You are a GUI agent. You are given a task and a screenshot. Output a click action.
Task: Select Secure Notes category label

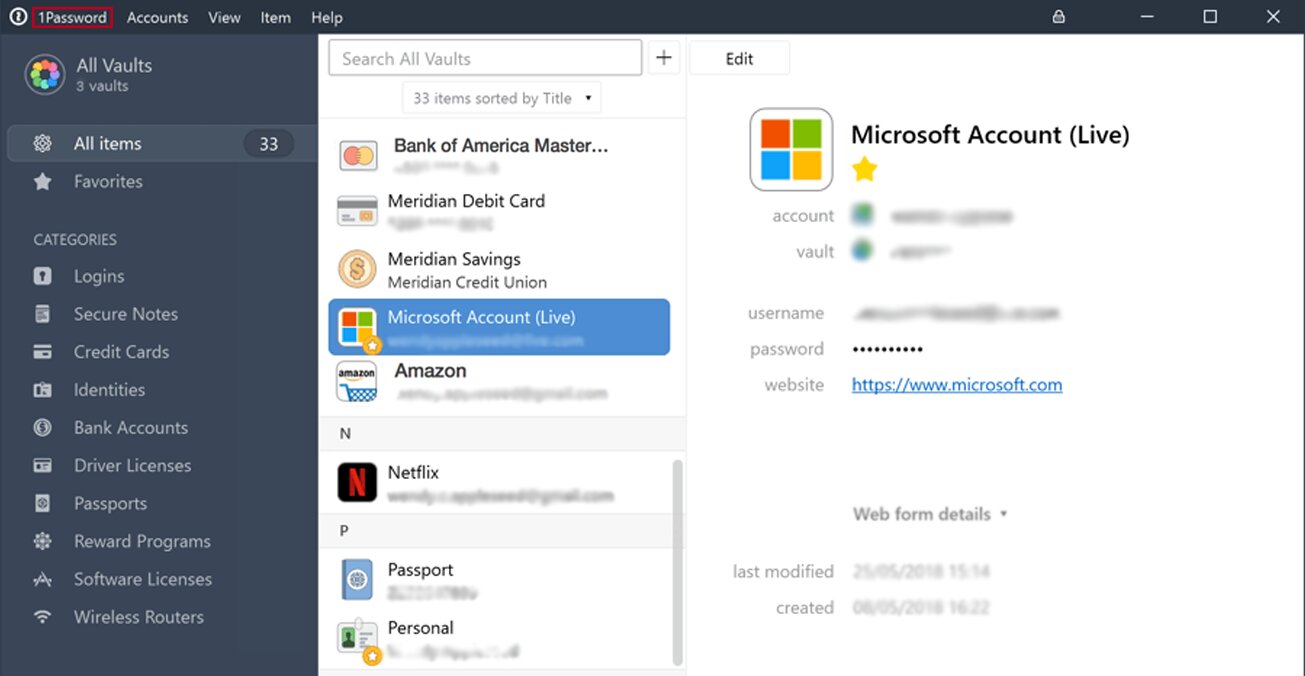tap(126, 314)
